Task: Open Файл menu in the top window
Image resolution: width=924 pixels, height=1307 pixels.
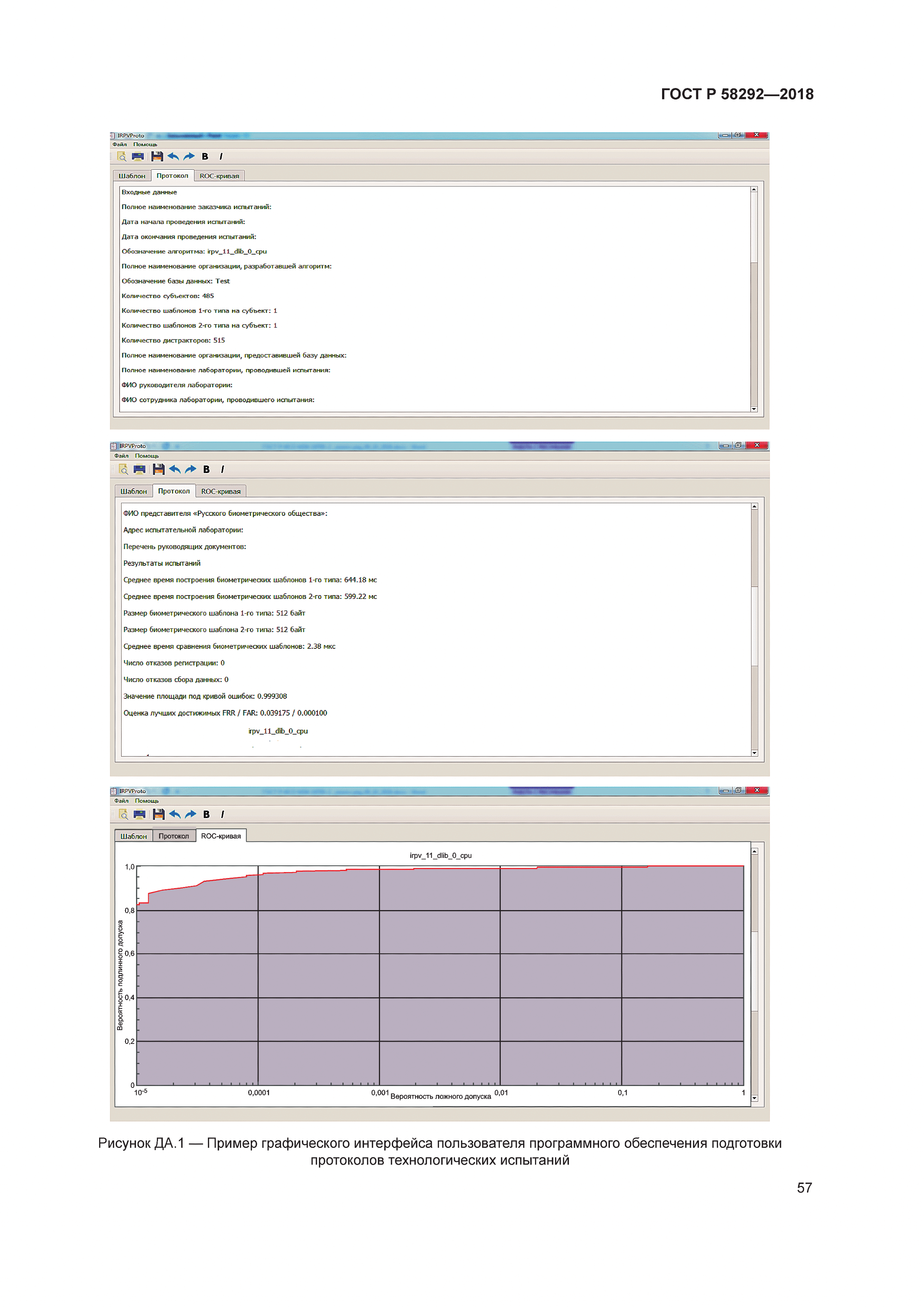Action: click(120, 145)
